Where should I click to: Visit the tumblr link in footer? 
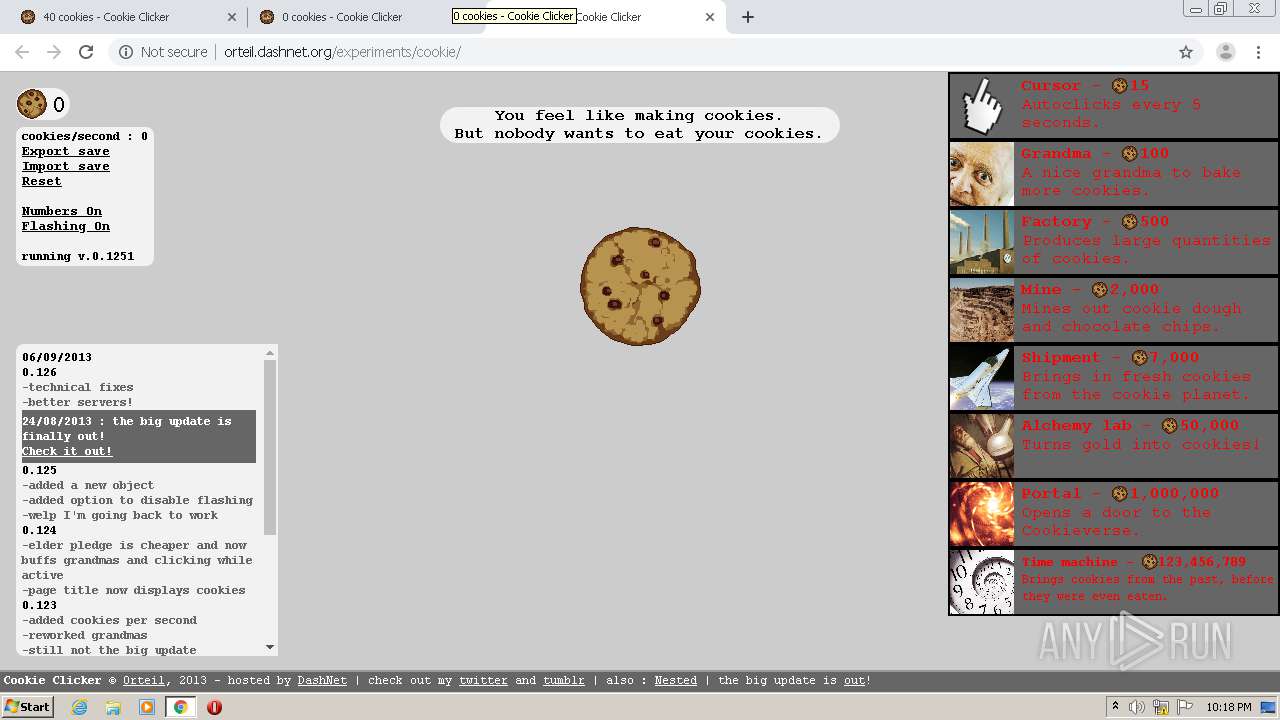(x=564, y=680)
